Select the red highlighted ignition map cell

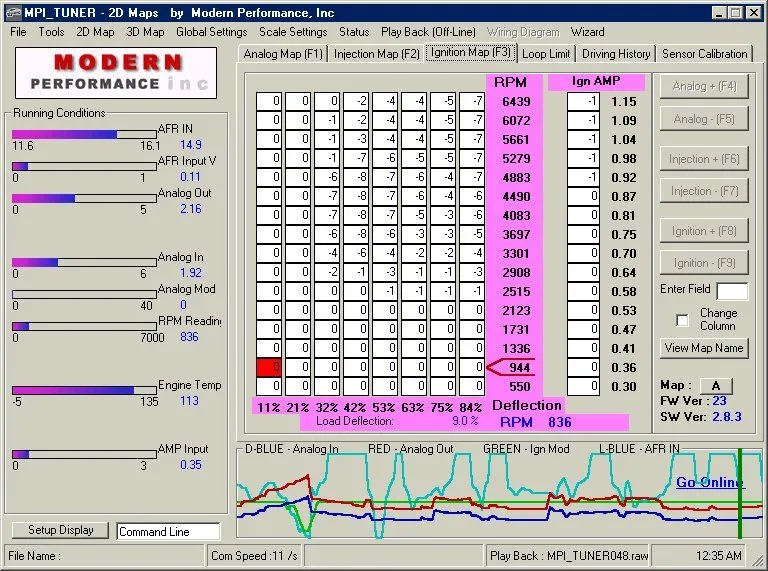269,367
